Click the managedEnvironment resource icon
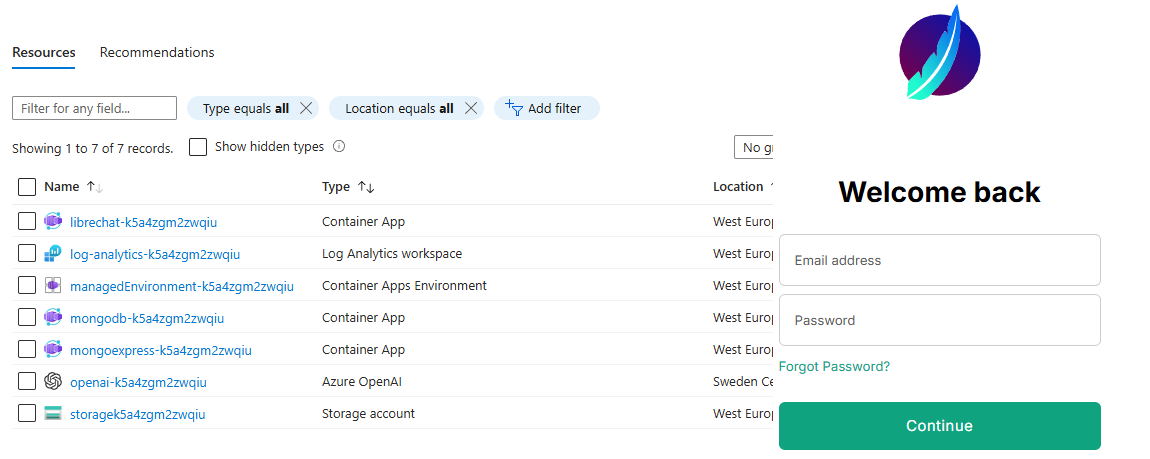Viewport: 1150px width, 459px height. (53, 286)
